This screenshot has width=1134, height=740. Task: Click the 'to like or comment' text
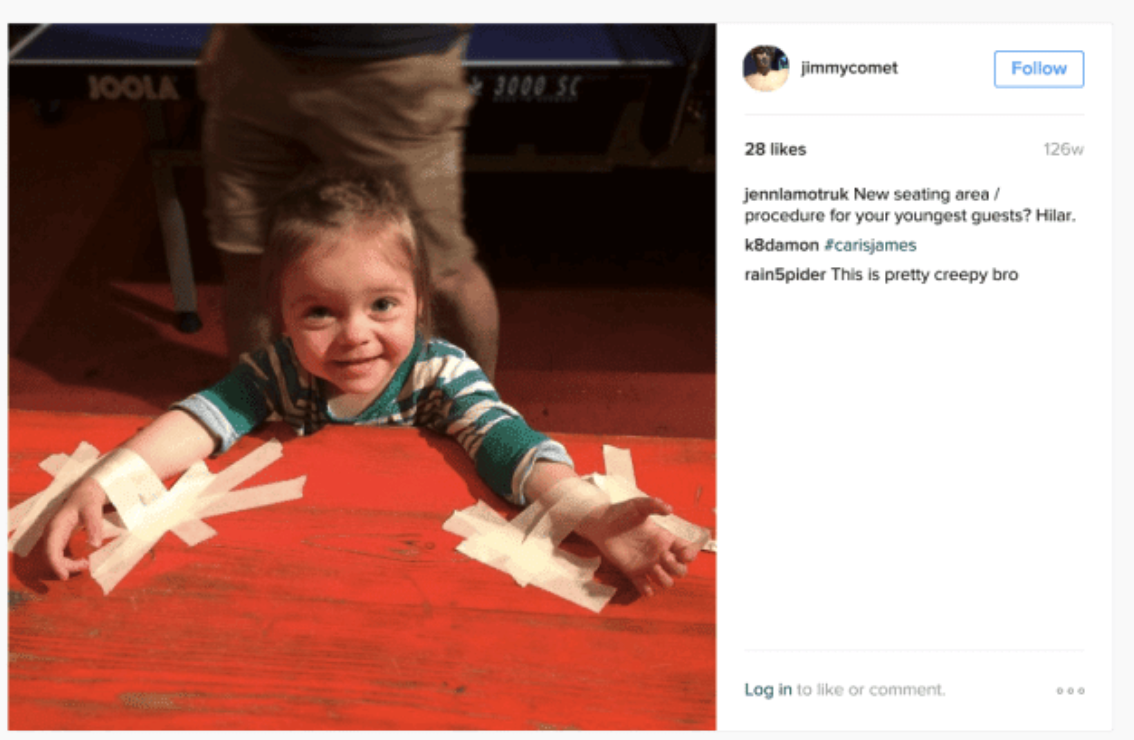(x=871, y=689)
